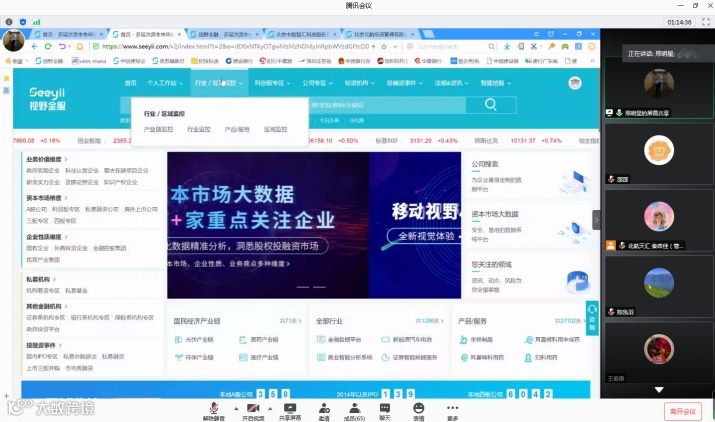715x422 pixels.
Task: Open the 聊天 chat panel
Action: [x=385, y=412]
